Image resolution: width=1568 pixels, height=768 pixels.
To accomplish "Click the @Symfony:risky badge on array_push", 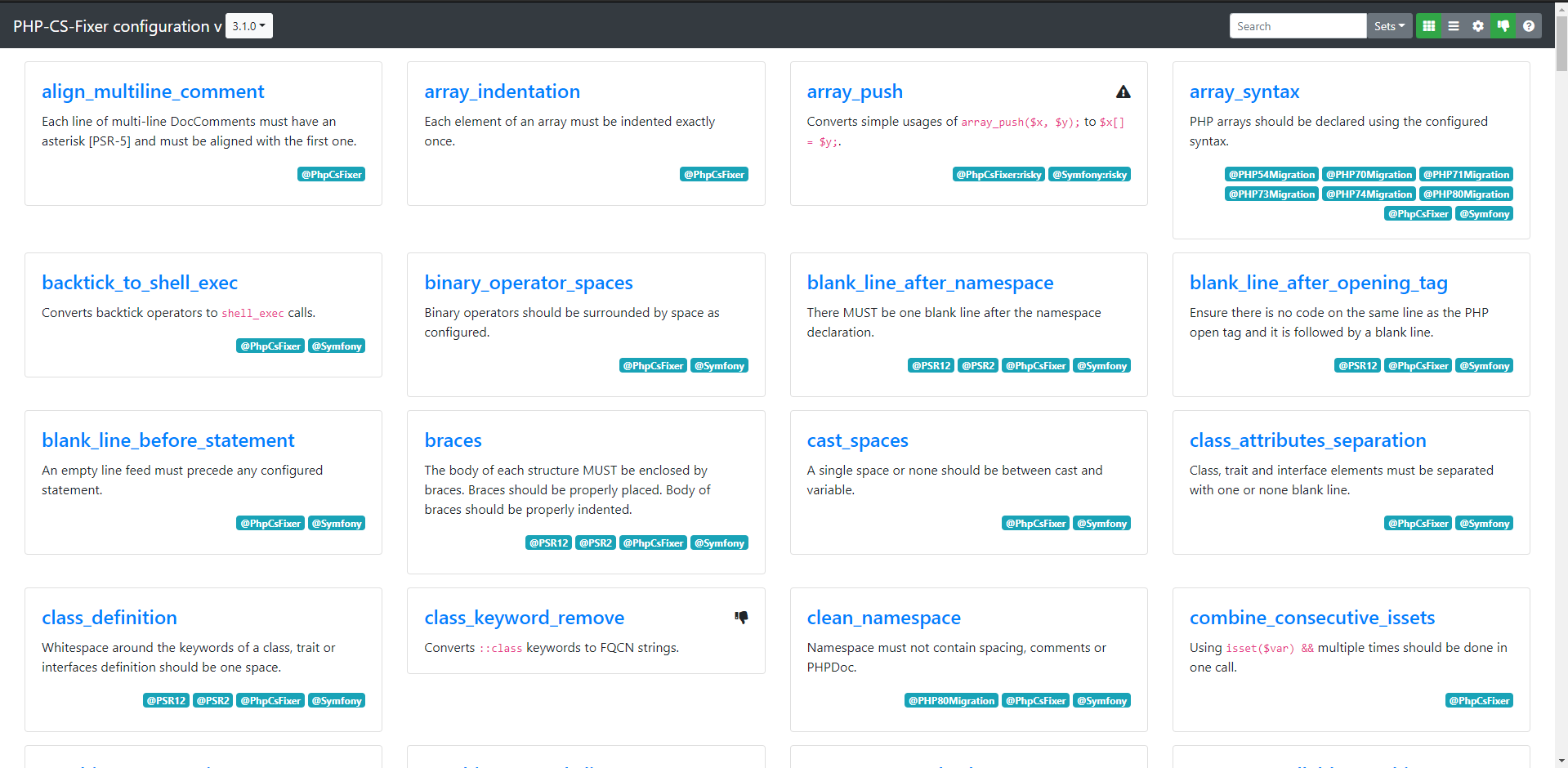I will [1089, 175].
